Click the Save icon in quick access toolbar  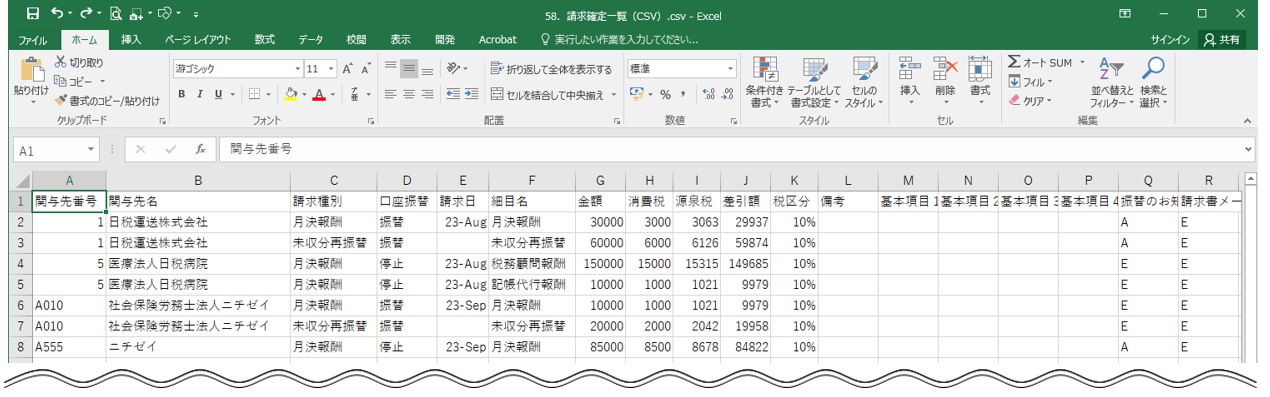point(32,13)
